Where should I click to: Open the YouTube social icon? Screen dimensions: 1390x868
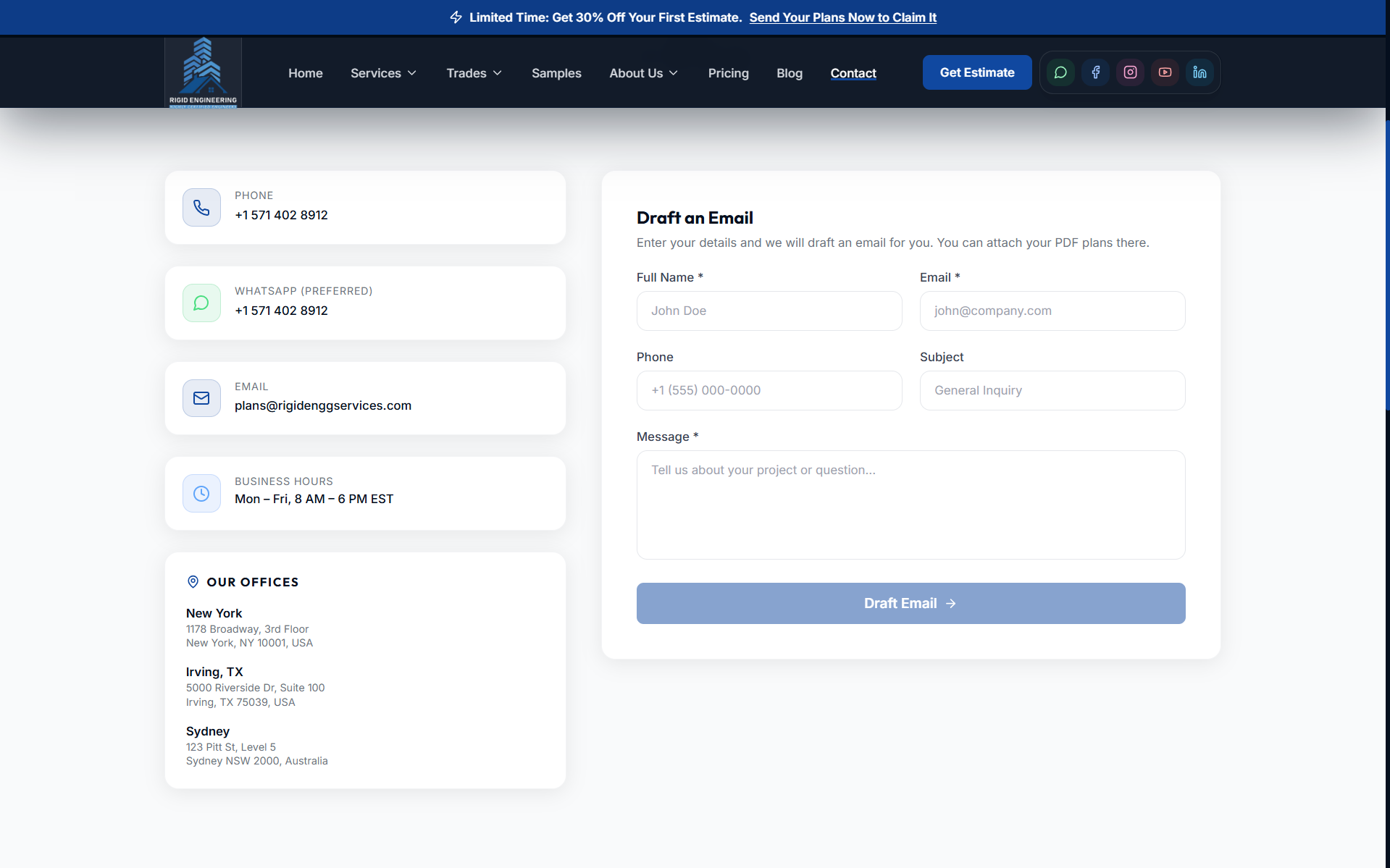(x=1165, y=72)
